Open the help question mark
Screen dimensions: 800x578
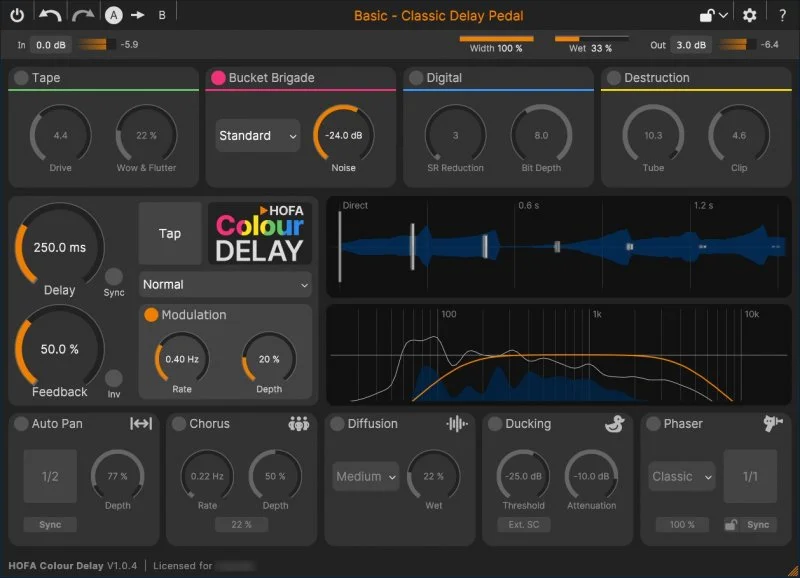pyautogui.click(x=782, y=15)
